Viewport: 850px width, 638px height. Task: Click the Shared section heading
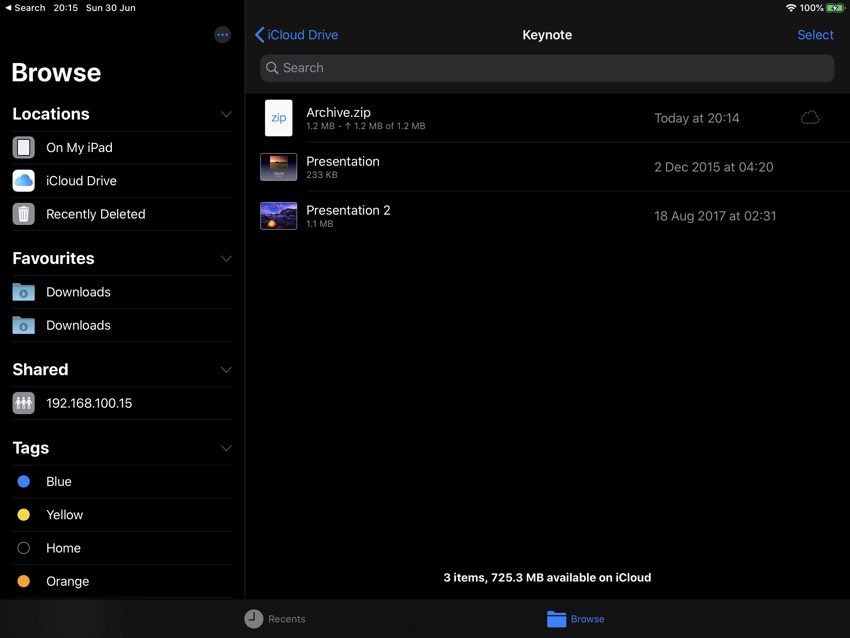tap(40, 369)
